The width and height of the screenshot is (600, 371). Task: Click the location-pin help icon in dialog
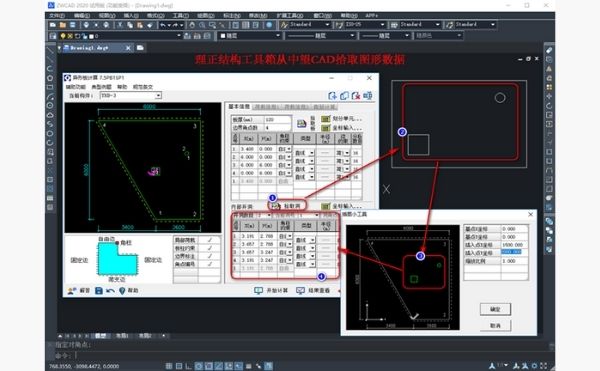(x=122, y=291)
